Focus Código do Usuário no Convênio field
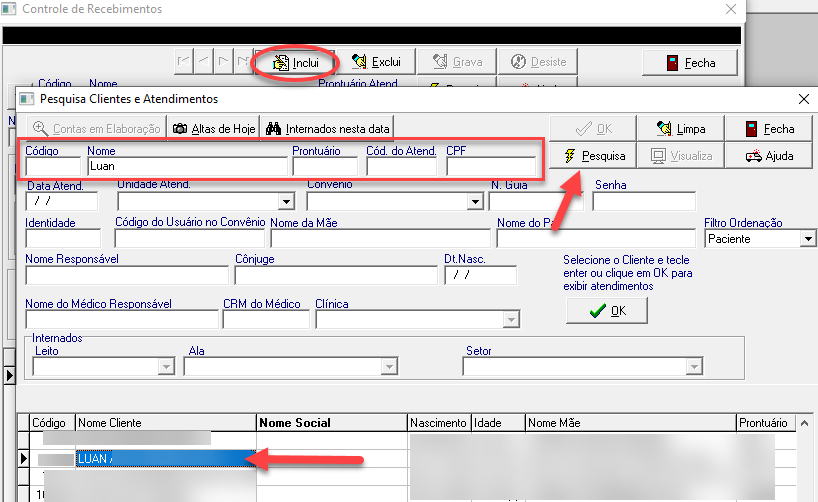This screenshot has height=502, width=818. coord(189,238)
